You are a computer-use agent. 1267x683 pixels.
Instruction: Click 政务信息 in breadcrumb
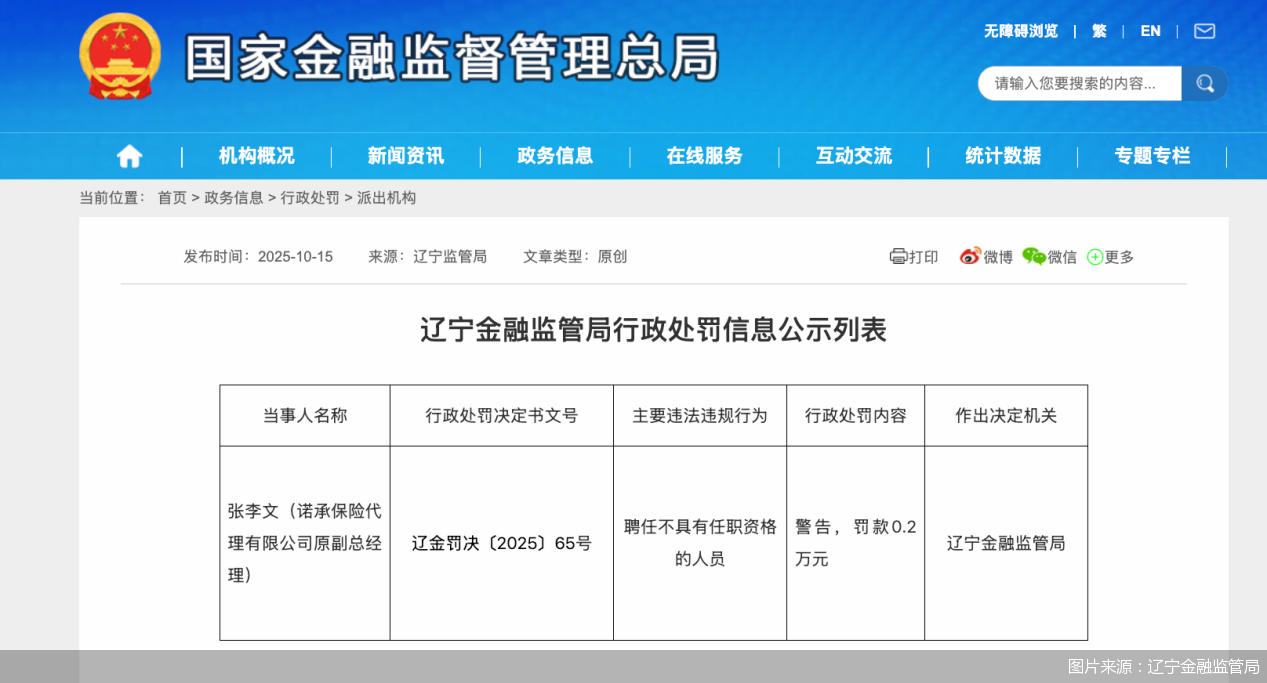tap(234, 198)
